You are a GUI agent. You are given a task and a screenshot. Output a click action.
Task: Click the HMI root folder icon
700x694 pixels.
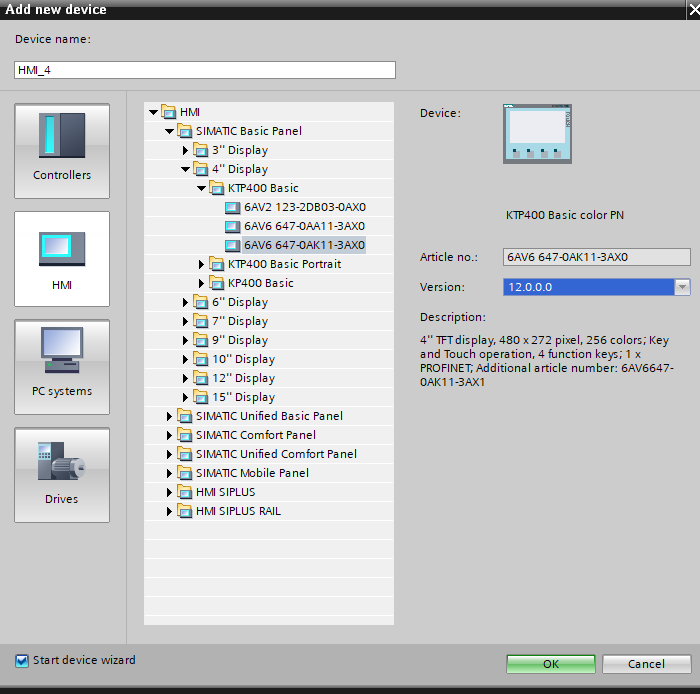click(168, 112)
